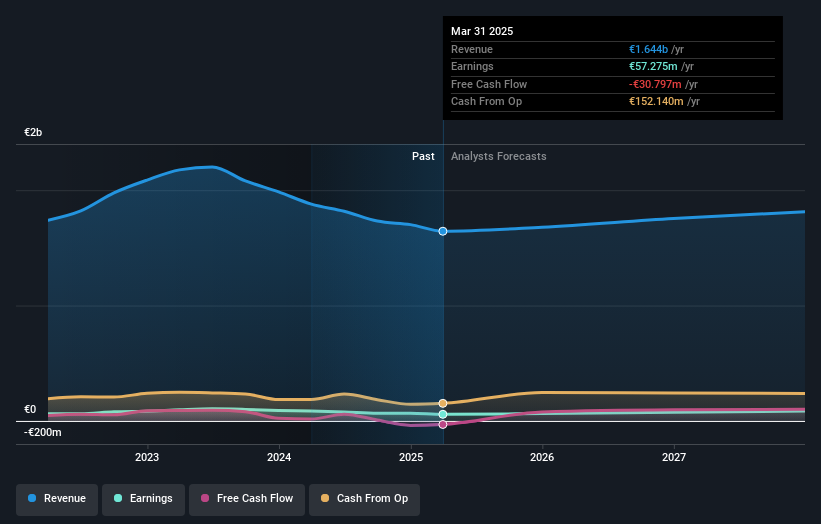Click the pink Free Cash Flow legend dot
The image size is (821, 524).
point(205,498)
